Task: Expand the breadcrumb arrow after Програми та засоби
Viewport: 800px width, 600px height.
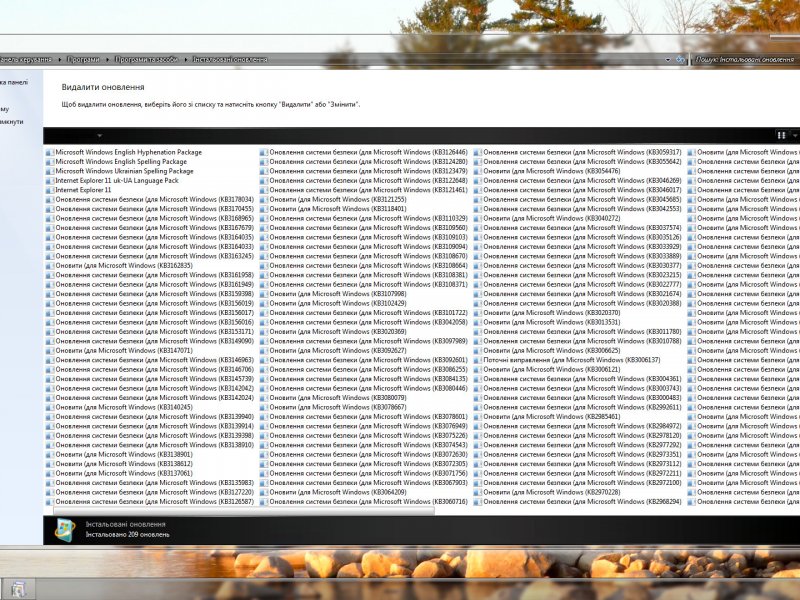Action: point(185,60)
